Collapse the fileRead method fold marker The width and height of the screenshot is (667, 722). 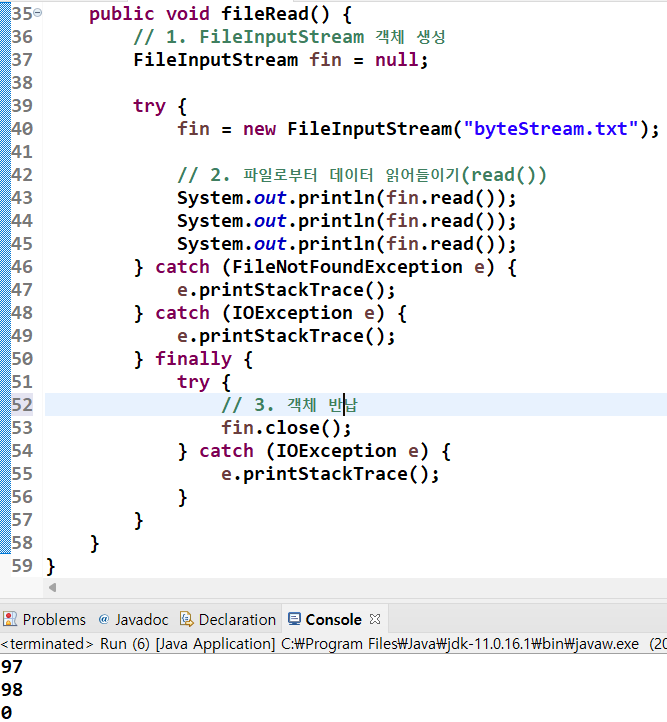point(38,13)
